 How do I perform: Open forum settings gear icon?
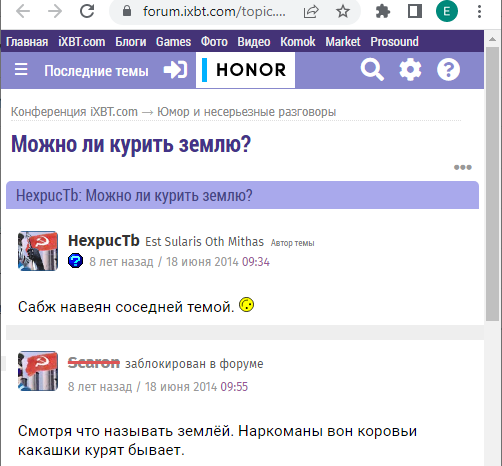coord(410,70)
